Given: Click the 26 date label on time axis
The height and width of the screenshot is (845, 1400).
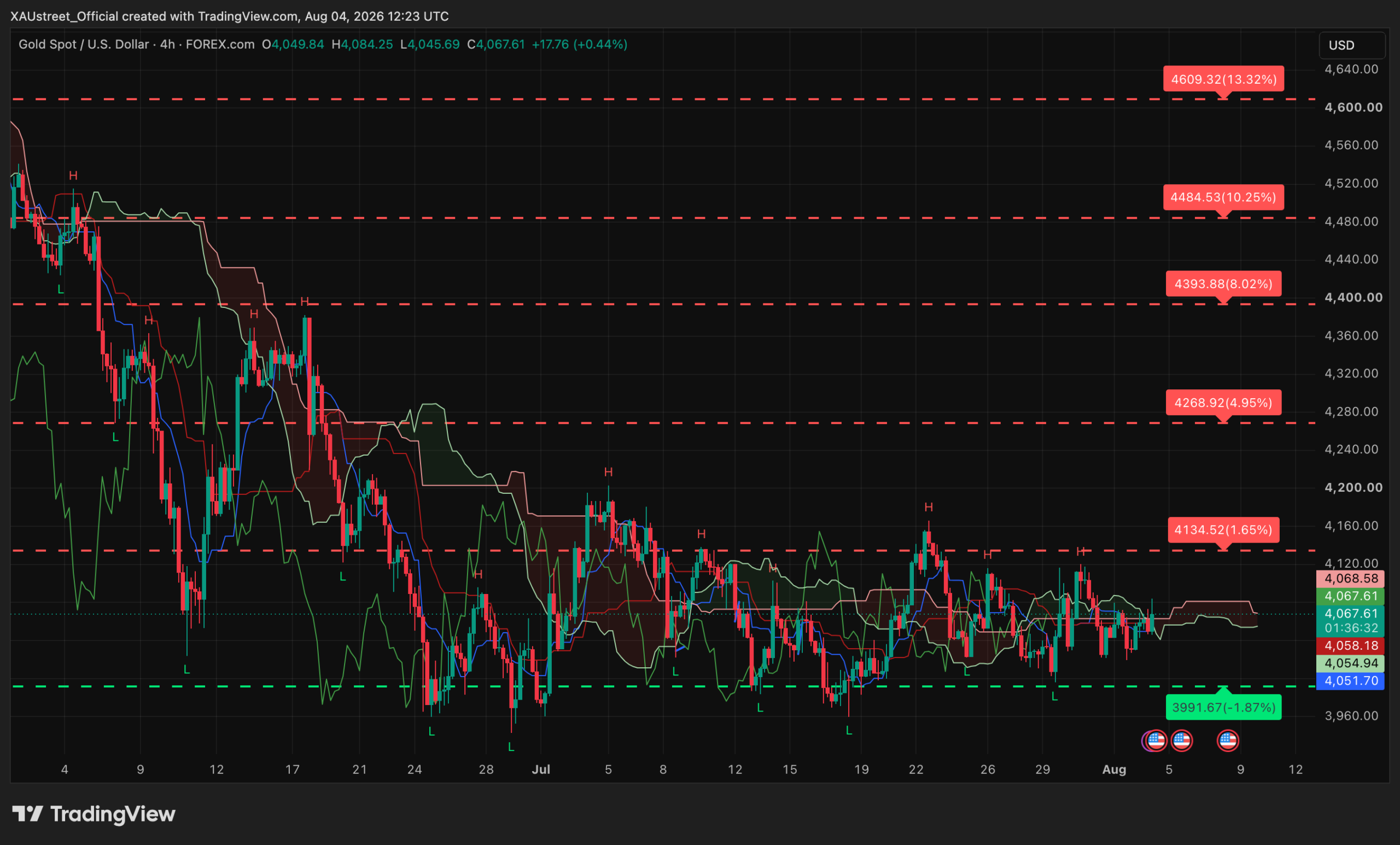Looking at the screenshot, I should click(x=988, y=770).
